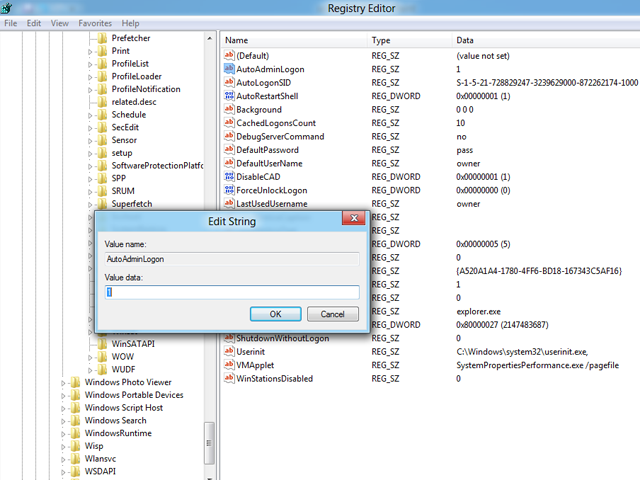Click the Prefetcher folder icon
This screenshot has width=640, height=480.
[x=101, y=37]
